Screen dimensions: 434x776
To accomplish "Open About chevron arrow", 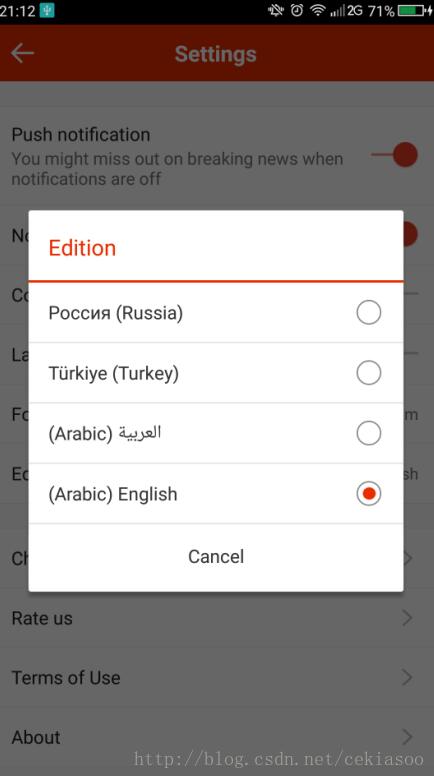I will [x=407, y=736].
